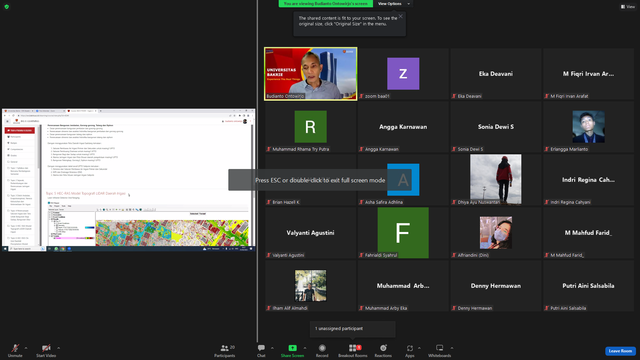Start recording with the Record button
This screenshot has height=360, width=640.
coord(322,350)
